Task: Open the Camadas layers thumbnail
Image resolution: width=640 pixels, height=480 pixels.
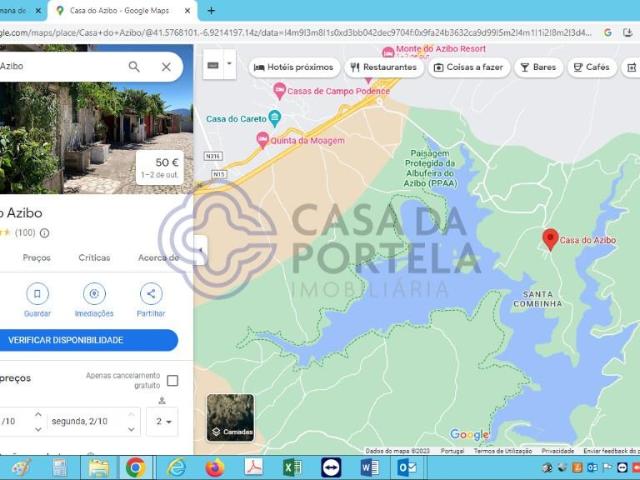Action: (230, 417)
